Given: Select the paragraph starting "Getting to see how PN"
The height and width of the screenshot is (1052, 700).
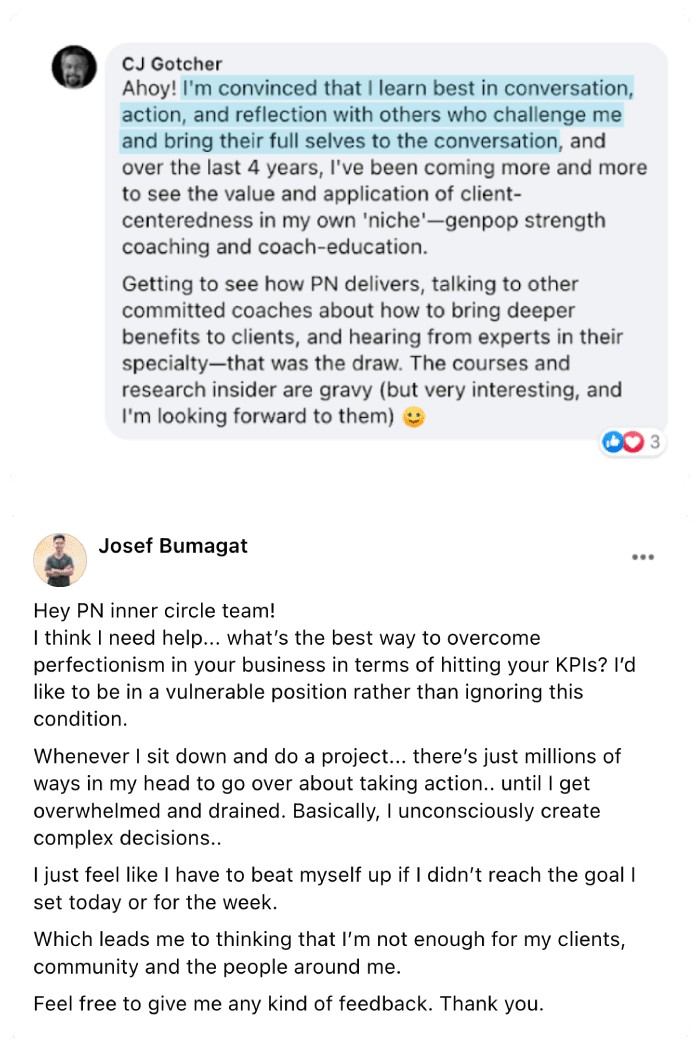Looking at the screenshot, I should (372, 350).
